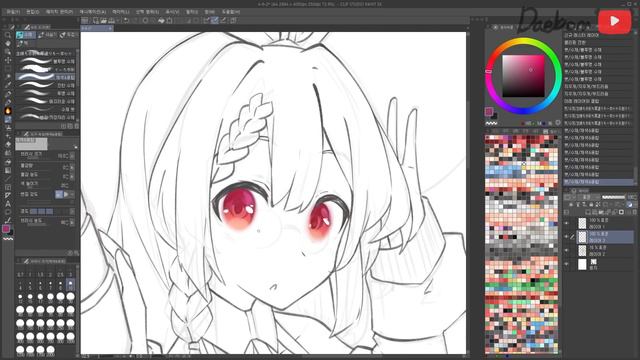Open the brush shape preview dropdown arrow

(76, 147)
